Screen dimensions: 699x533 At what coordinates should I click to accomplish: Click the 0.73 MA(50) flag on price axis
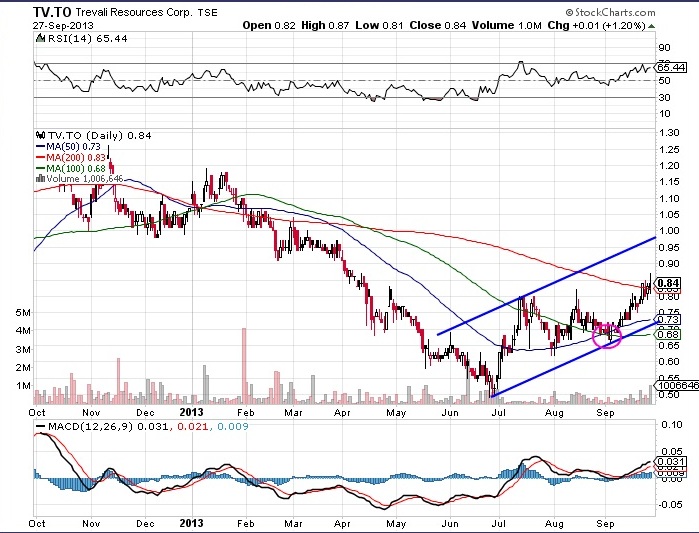[667, 319]
